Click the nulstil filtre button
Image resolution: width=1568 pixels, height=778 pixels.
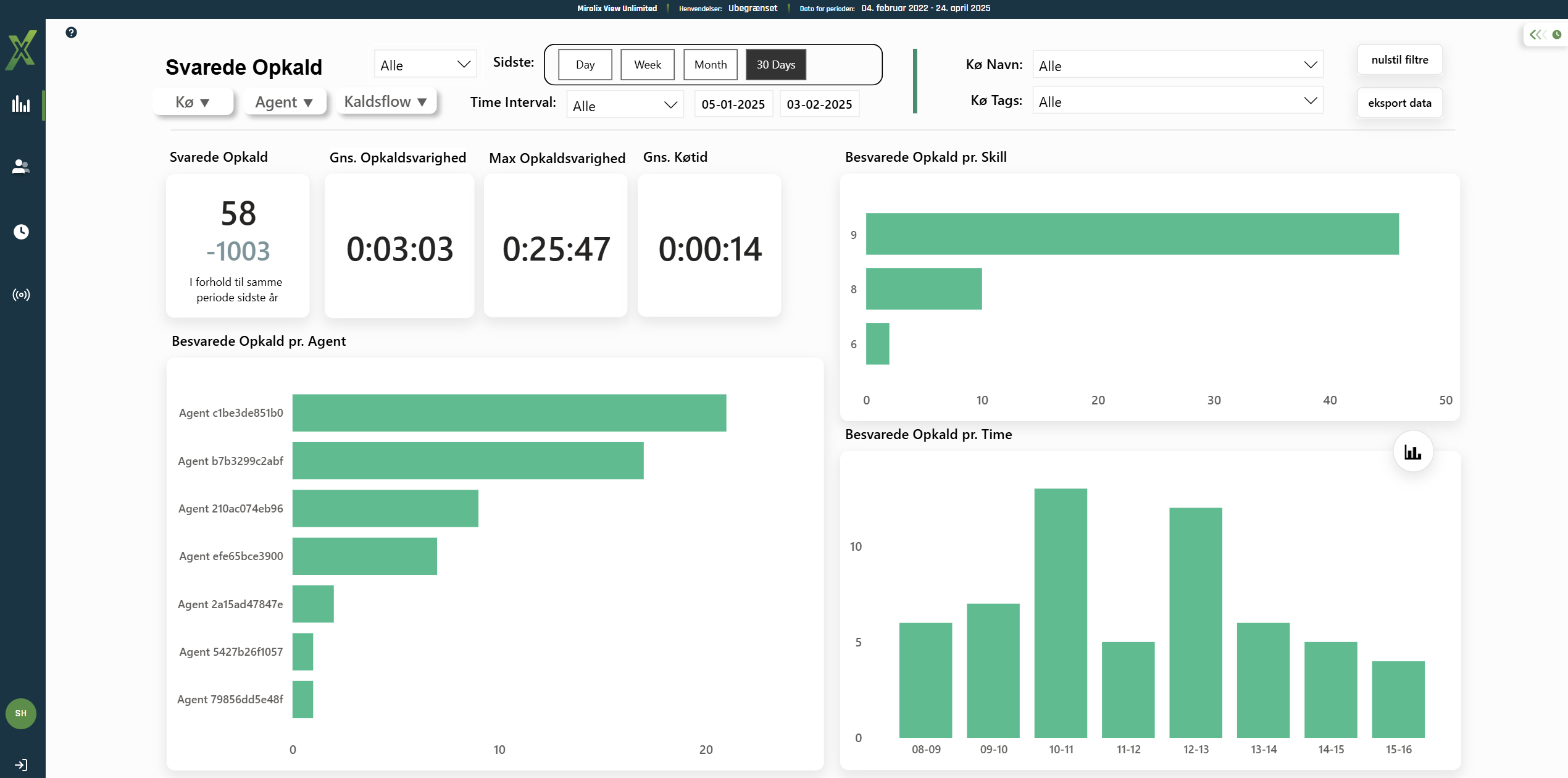pos(1399,60)
